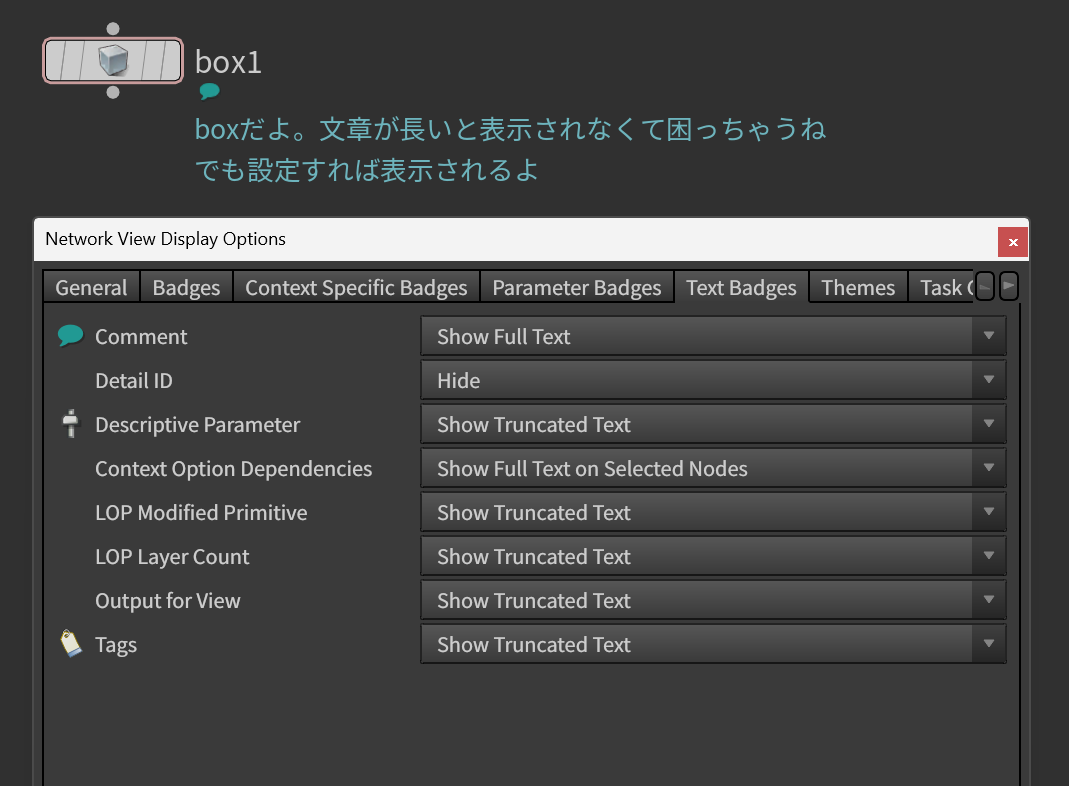Viewport: 1069px width, 786px height.
Task: Open the Tags text display dropdown
Action: [x=713, y=645]
